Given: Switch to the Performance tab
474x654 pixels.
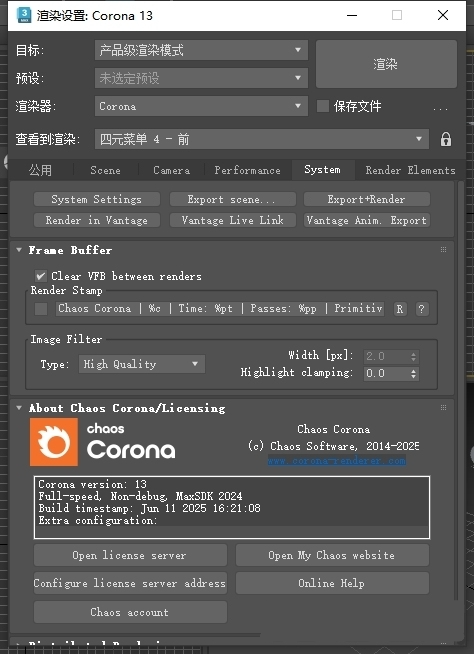Looking at the screenshot, I should [247, 170].
